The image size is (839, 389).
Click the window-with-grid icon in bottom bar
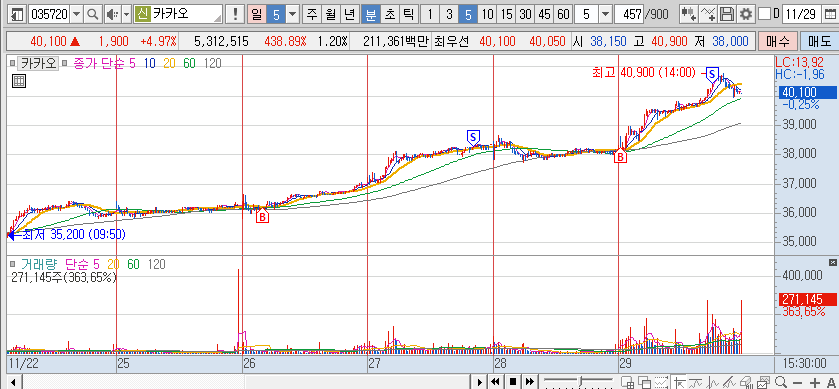[628, 382]
